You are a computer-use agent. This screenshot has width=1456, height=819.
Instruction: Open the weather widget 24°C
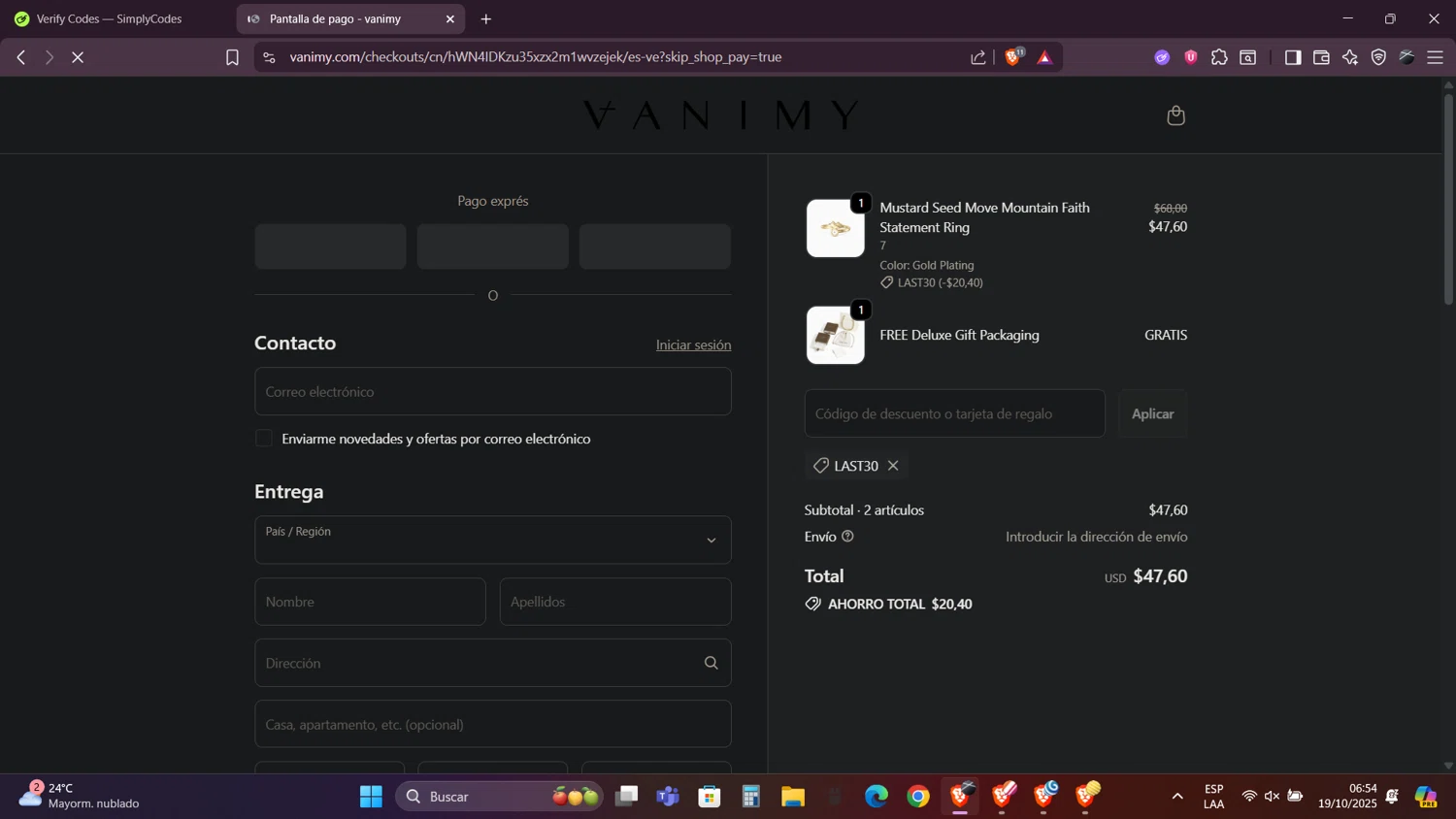(x=80, y=796)
